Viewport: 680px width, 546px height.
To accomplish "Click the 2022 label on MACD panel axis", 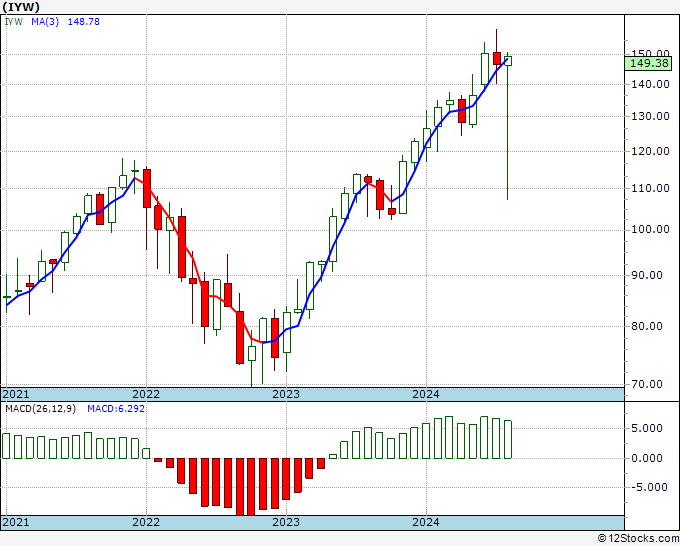I will pyautogui.click(x=146, y=522).
